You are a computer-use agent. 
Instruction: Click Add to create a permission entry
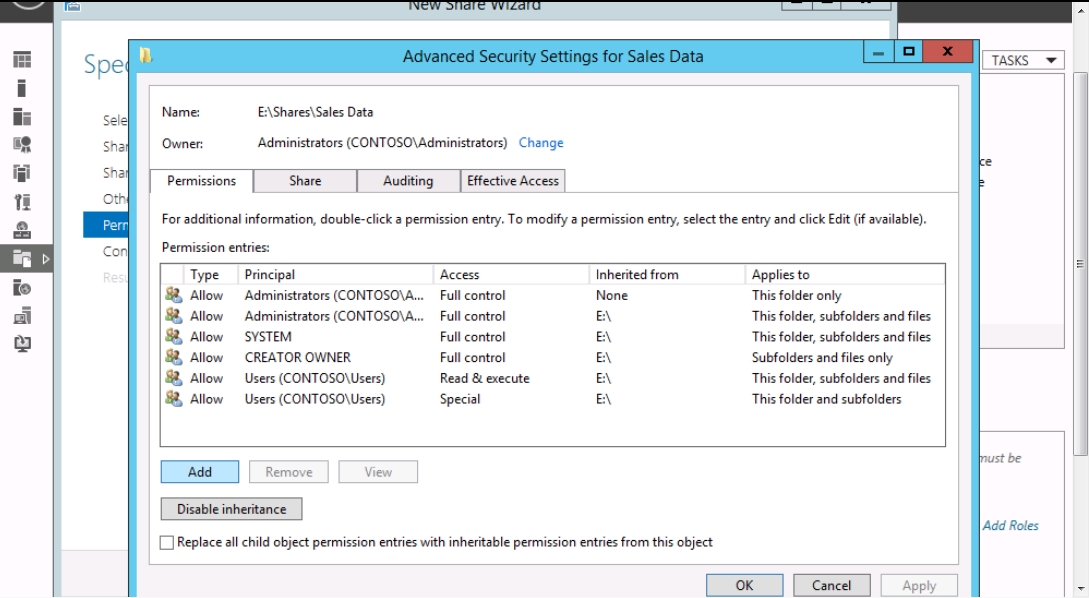coord(199,472)
